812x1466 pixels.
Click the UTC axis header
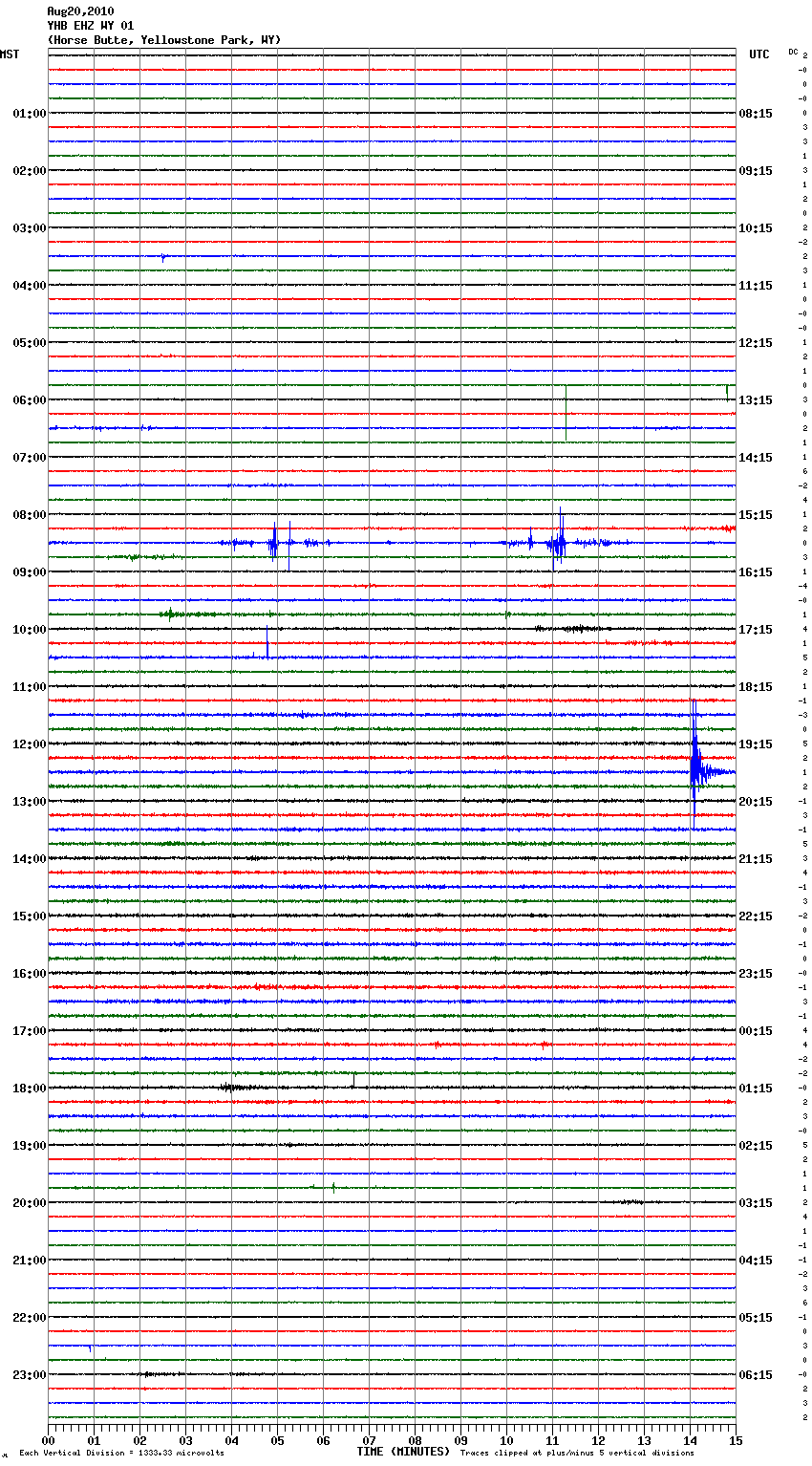759,54
